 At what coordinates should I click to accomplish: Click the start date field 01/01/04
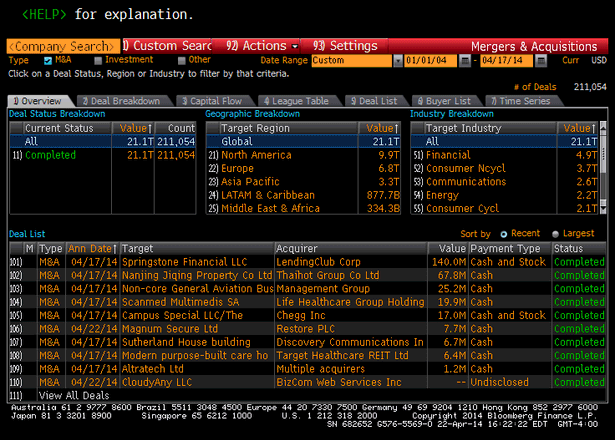431,60
